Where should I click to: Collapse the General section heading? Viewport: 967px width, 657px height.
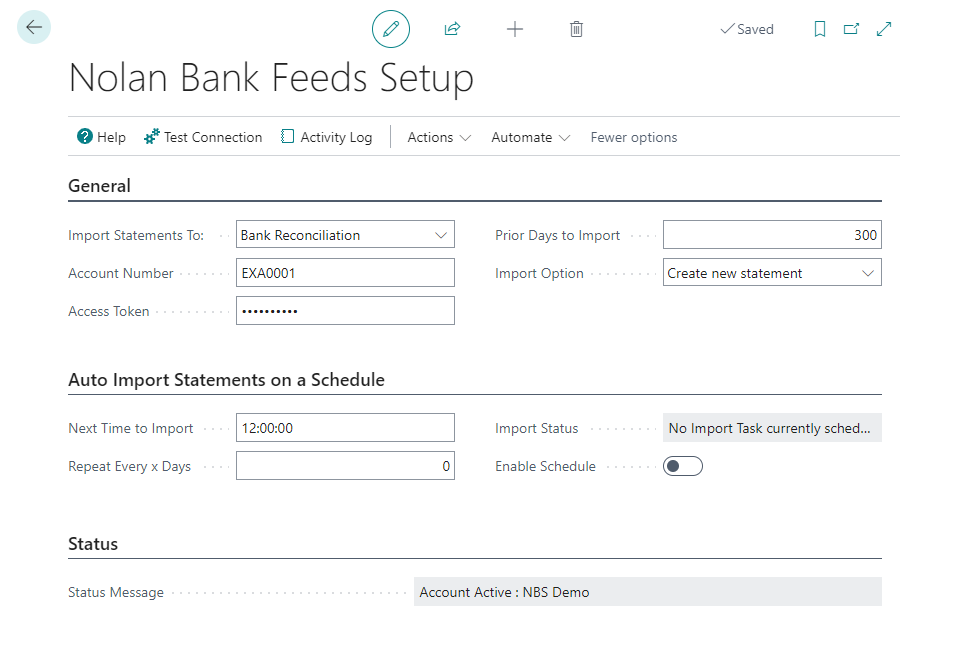point(99,185)
